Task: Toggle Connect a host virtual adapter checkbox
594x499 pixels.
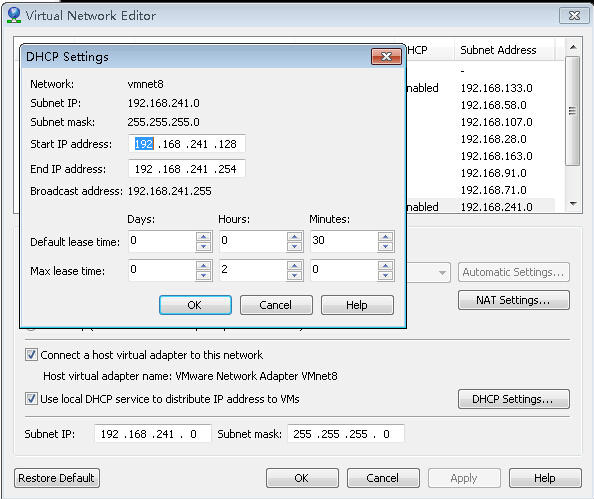Action: click(31, 355)
